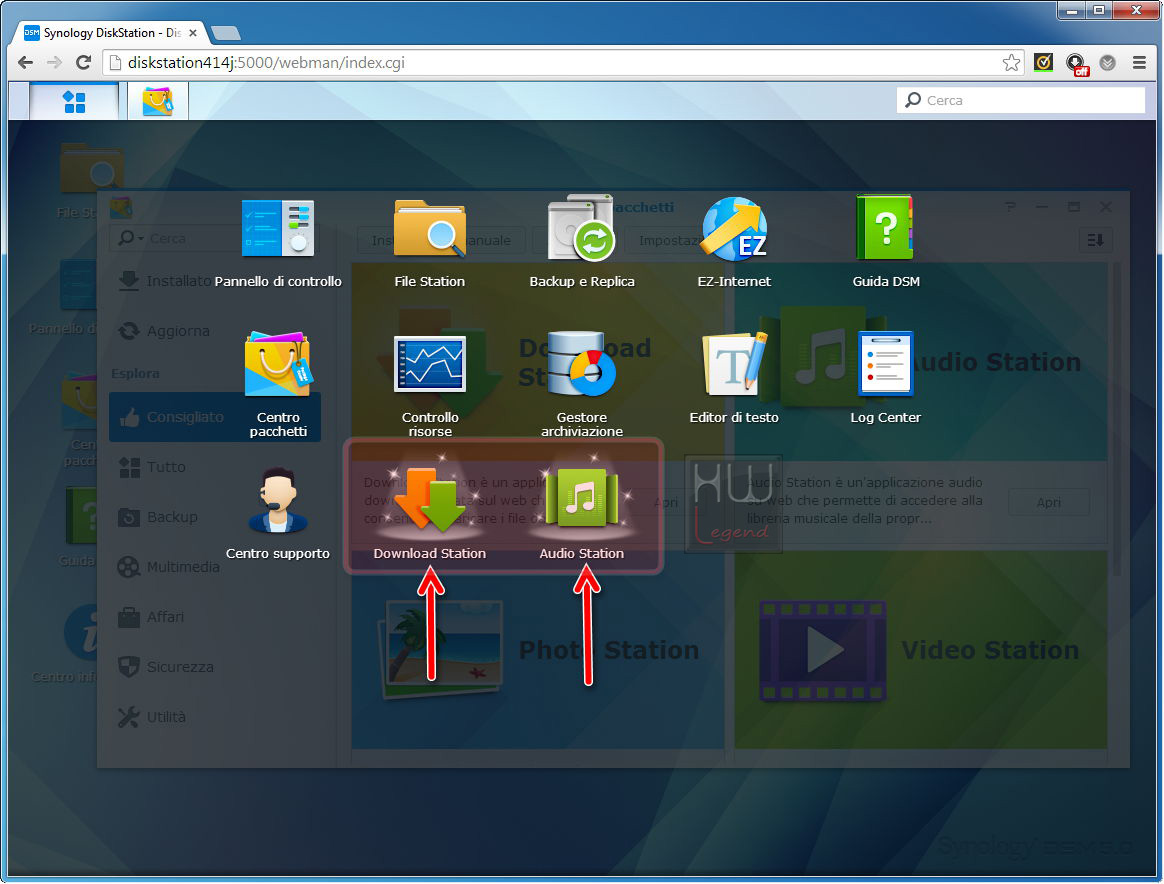Click browser back arrow
This screenshot has height=884, width=1164.
pyautogui.click(x=25, y=62)
